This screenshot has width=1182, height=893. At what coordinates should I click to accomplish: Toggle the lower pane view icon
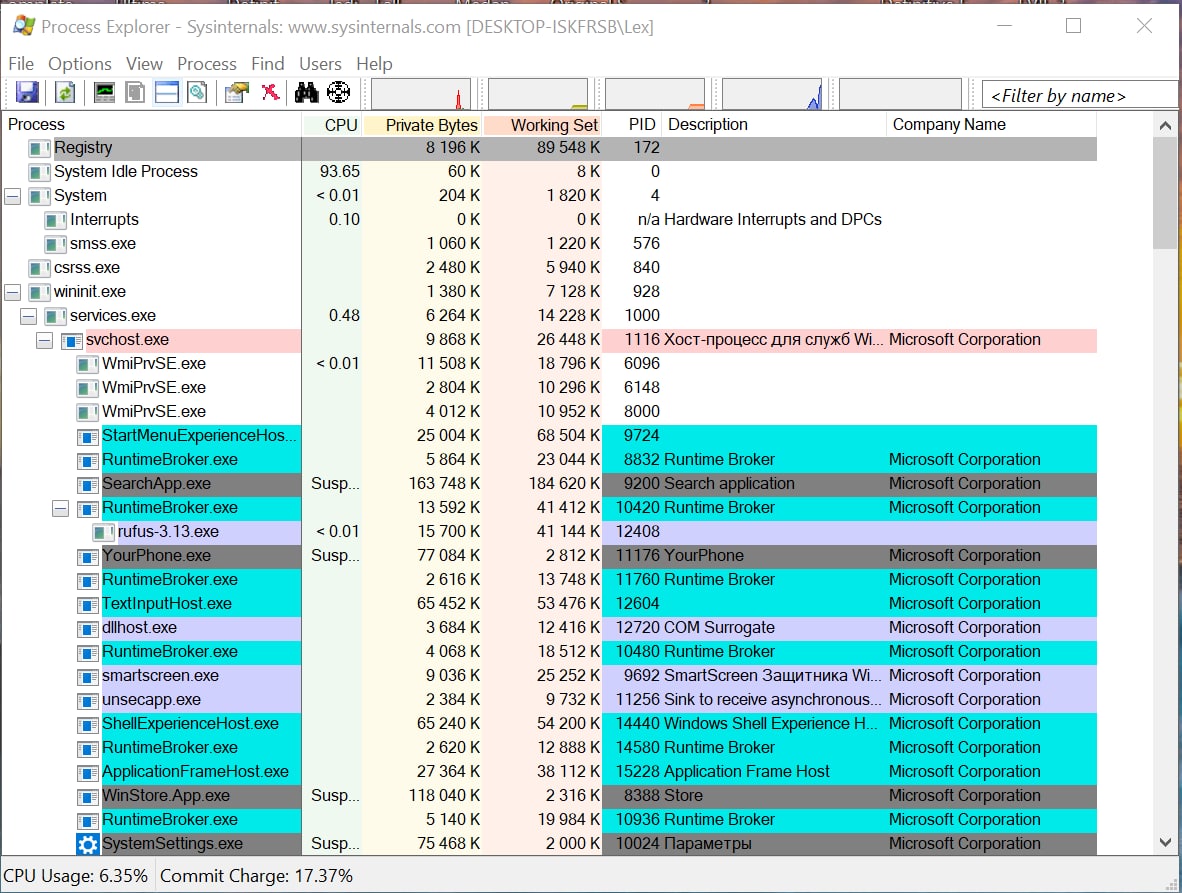166,93
